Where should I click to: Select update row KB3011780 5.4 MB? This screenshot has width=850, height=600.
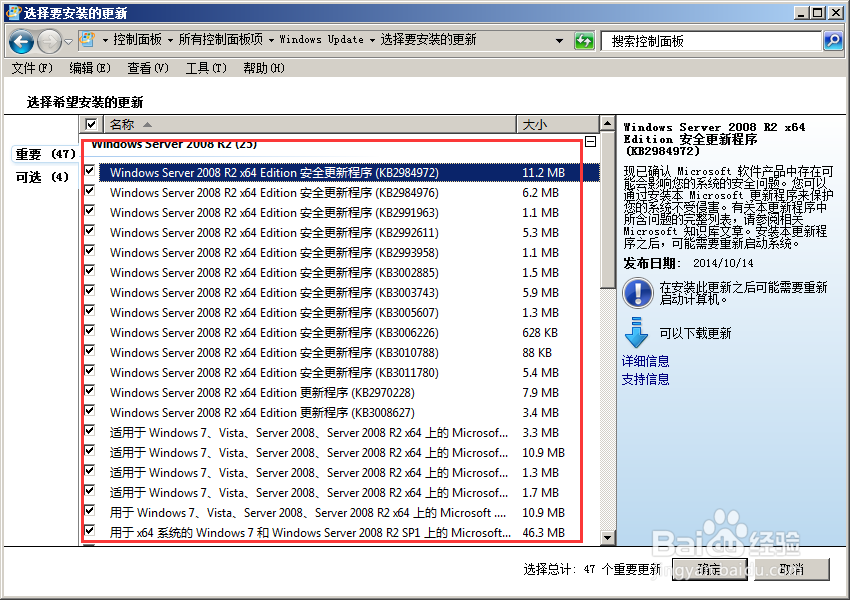click(x=349, y=373)
